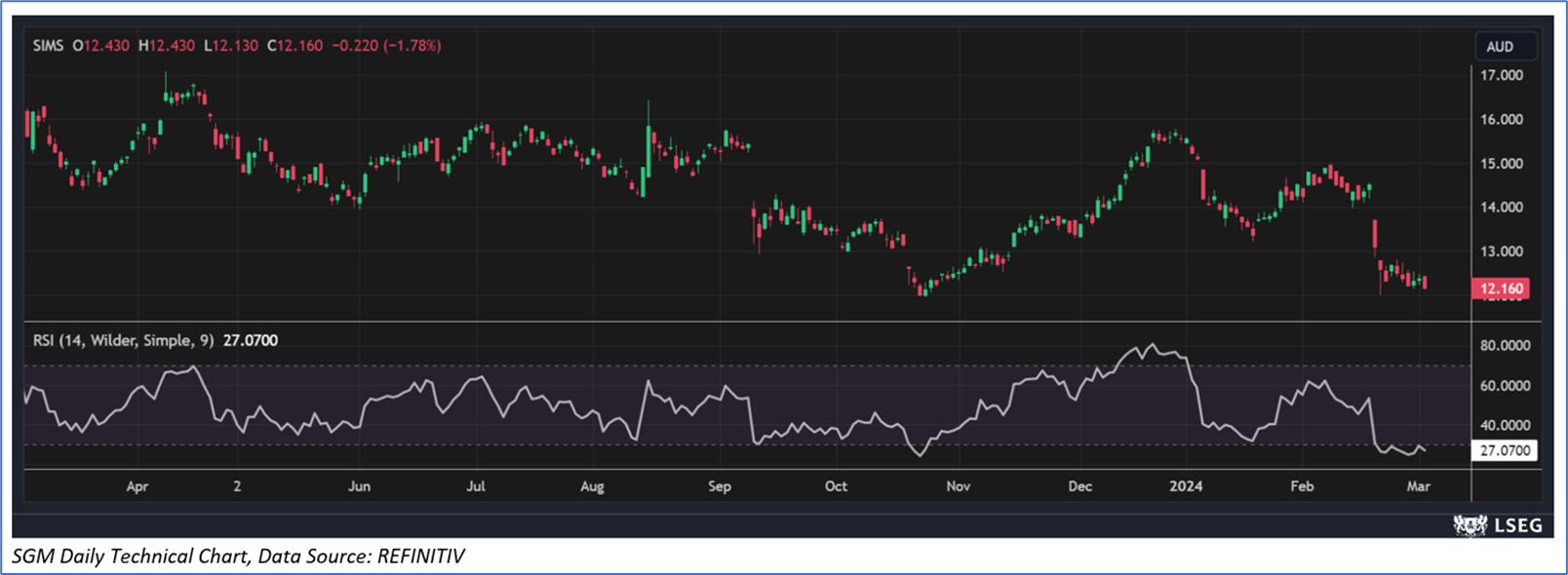Click the -0.220 (-1.78%) change value

386,46
